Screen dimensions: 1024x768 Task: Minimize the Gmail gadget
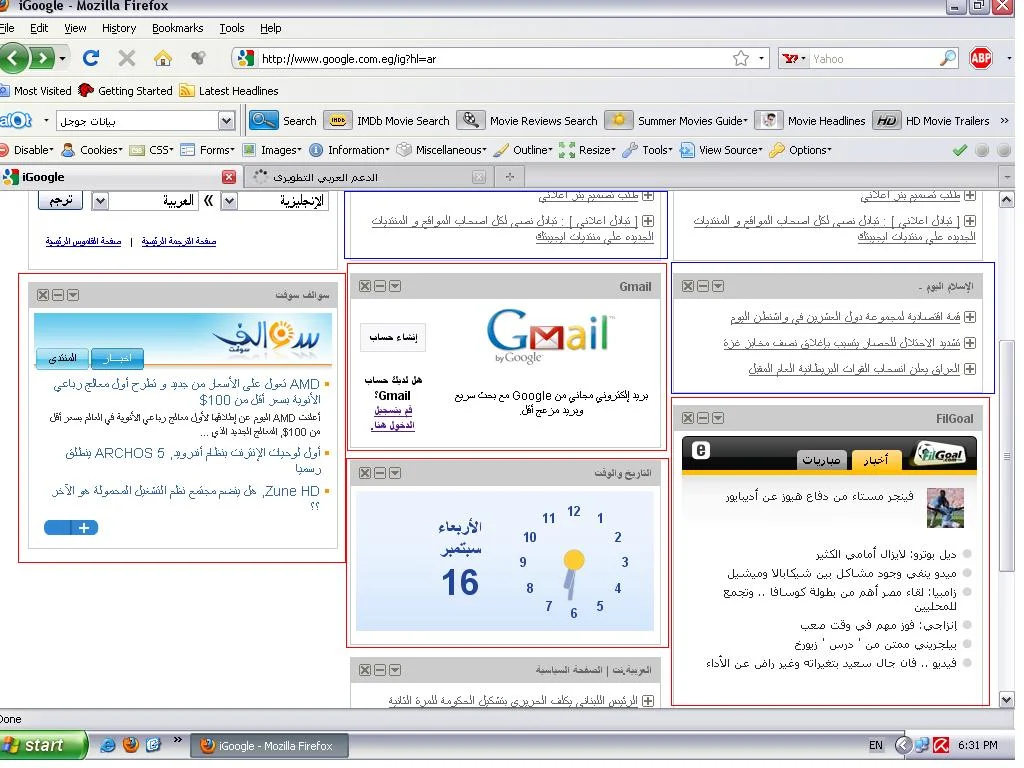tap(380, 286)
